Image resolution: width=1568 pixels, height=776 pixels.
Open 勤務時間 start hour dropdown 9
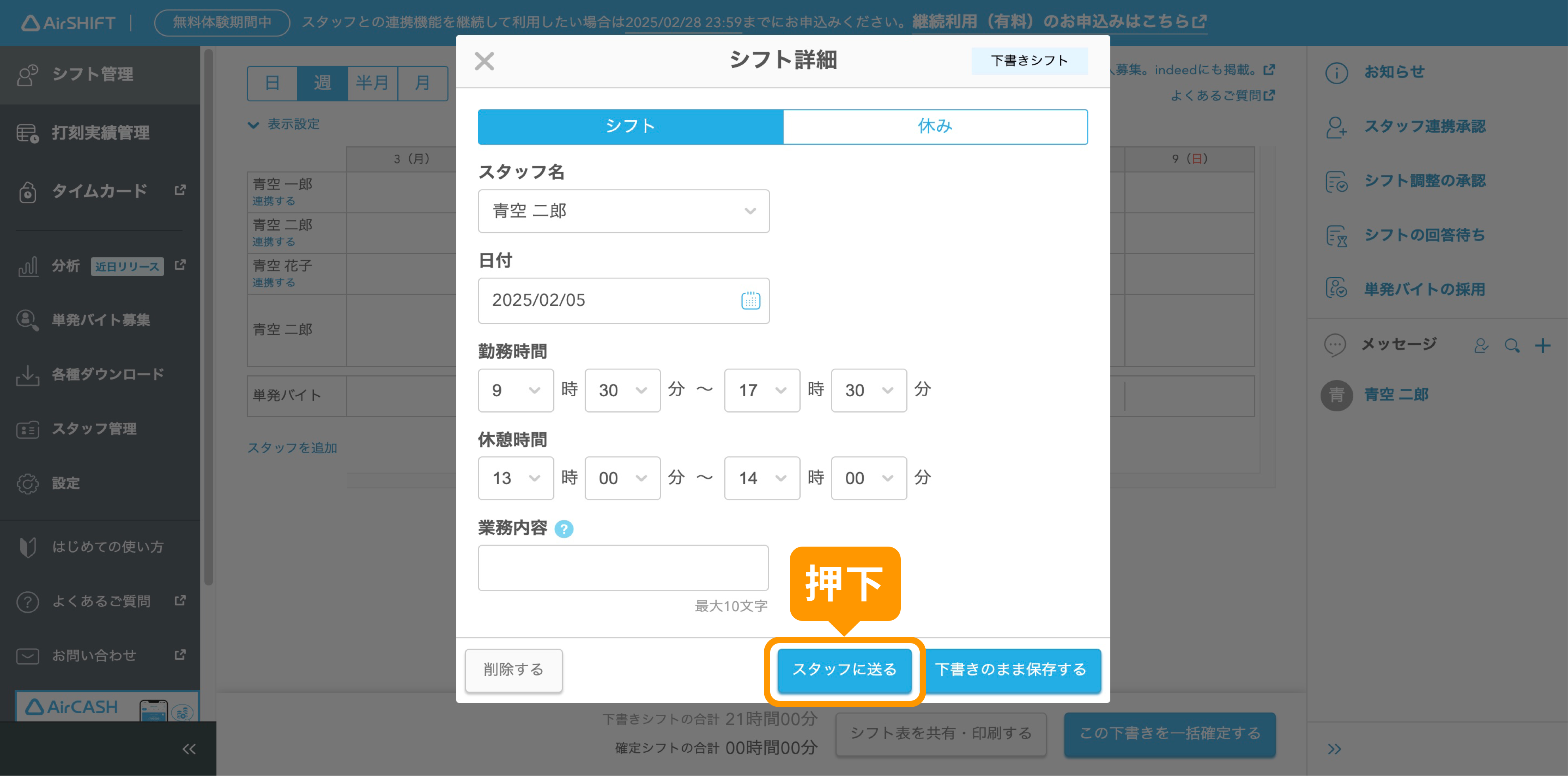point(516,390)
